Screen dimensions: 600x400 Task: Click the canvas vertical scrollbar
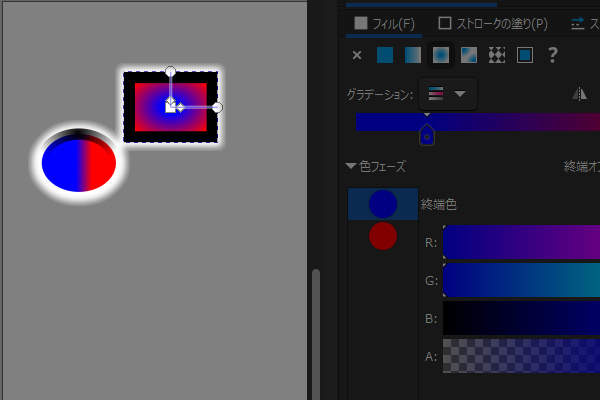pyautogui.click(x=316, y=333)
